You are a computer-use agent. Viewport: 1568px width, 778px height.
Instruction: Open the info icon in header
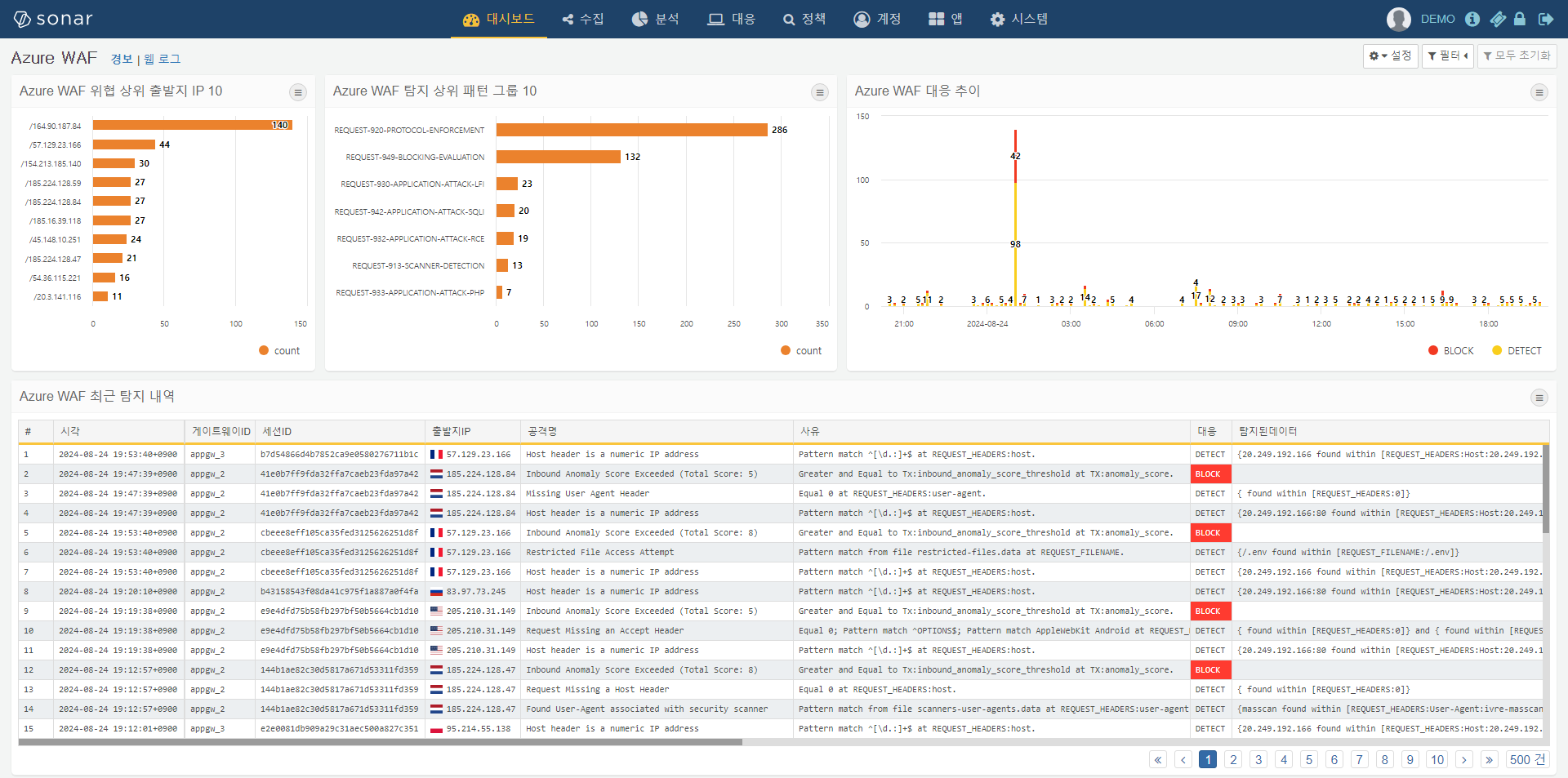1472,19
